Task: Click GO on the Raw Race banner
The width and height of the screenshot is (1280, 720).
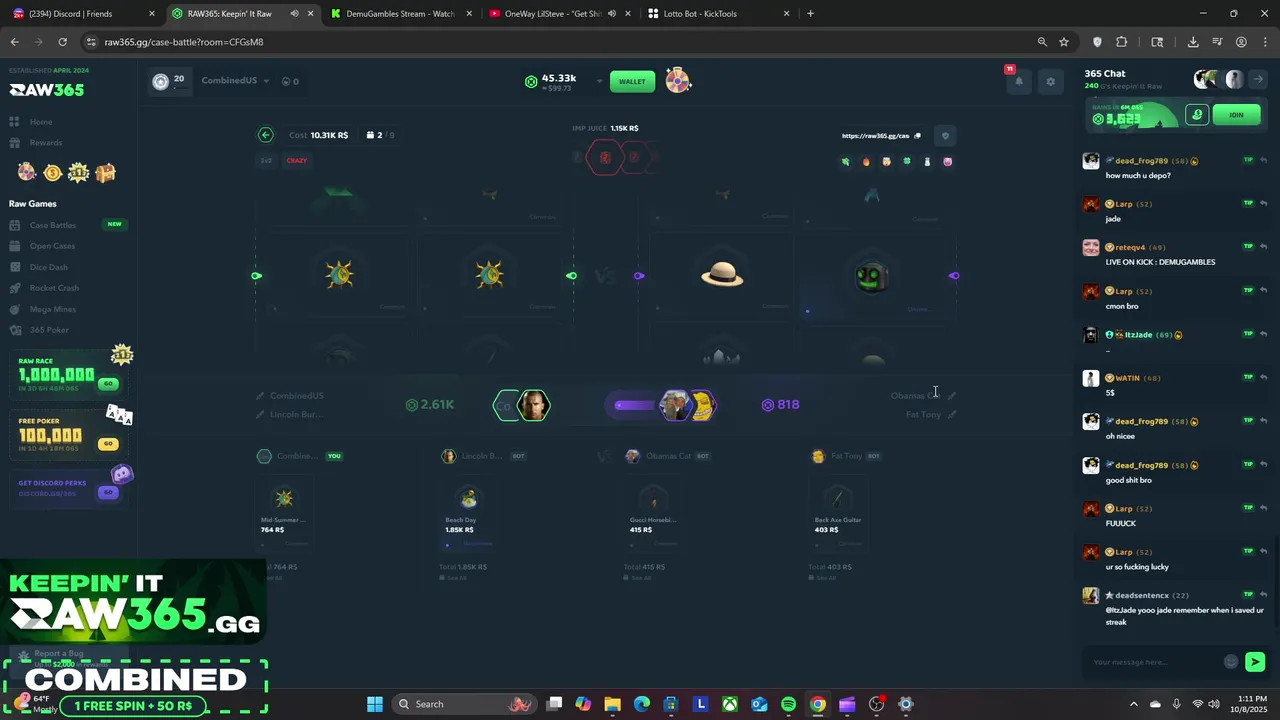Action: 108,384
